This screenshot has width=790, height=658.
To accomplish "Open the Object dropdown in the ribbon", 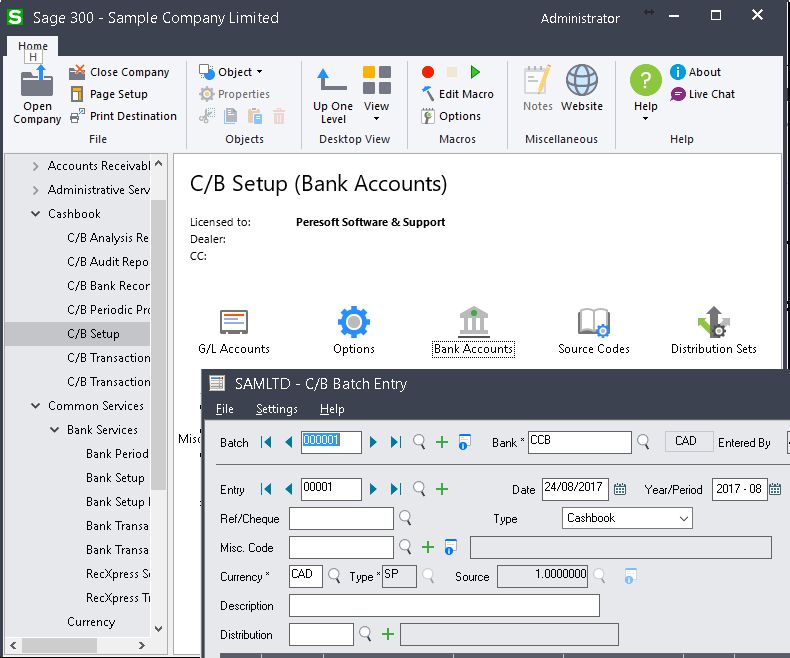I will point(231,72).
